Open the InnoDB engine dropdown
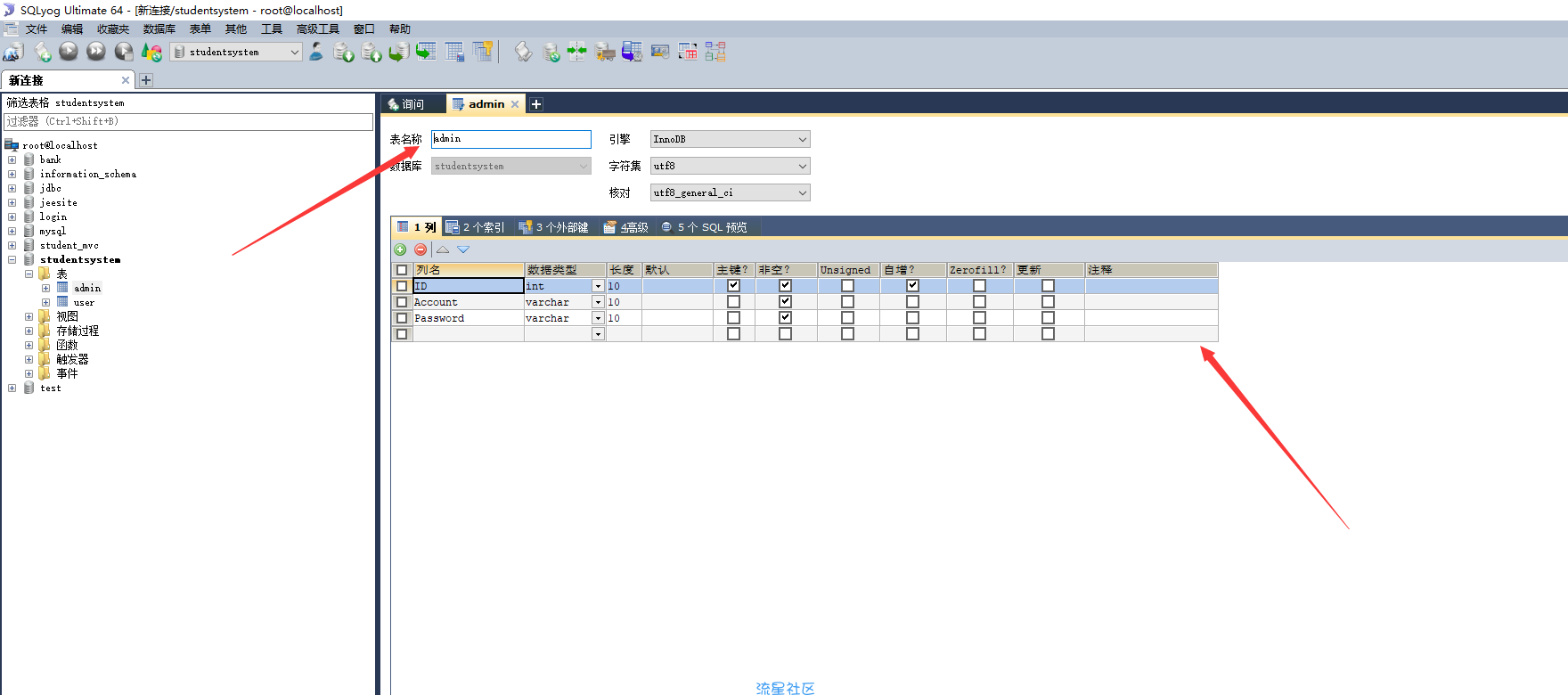 coord(802,139)
